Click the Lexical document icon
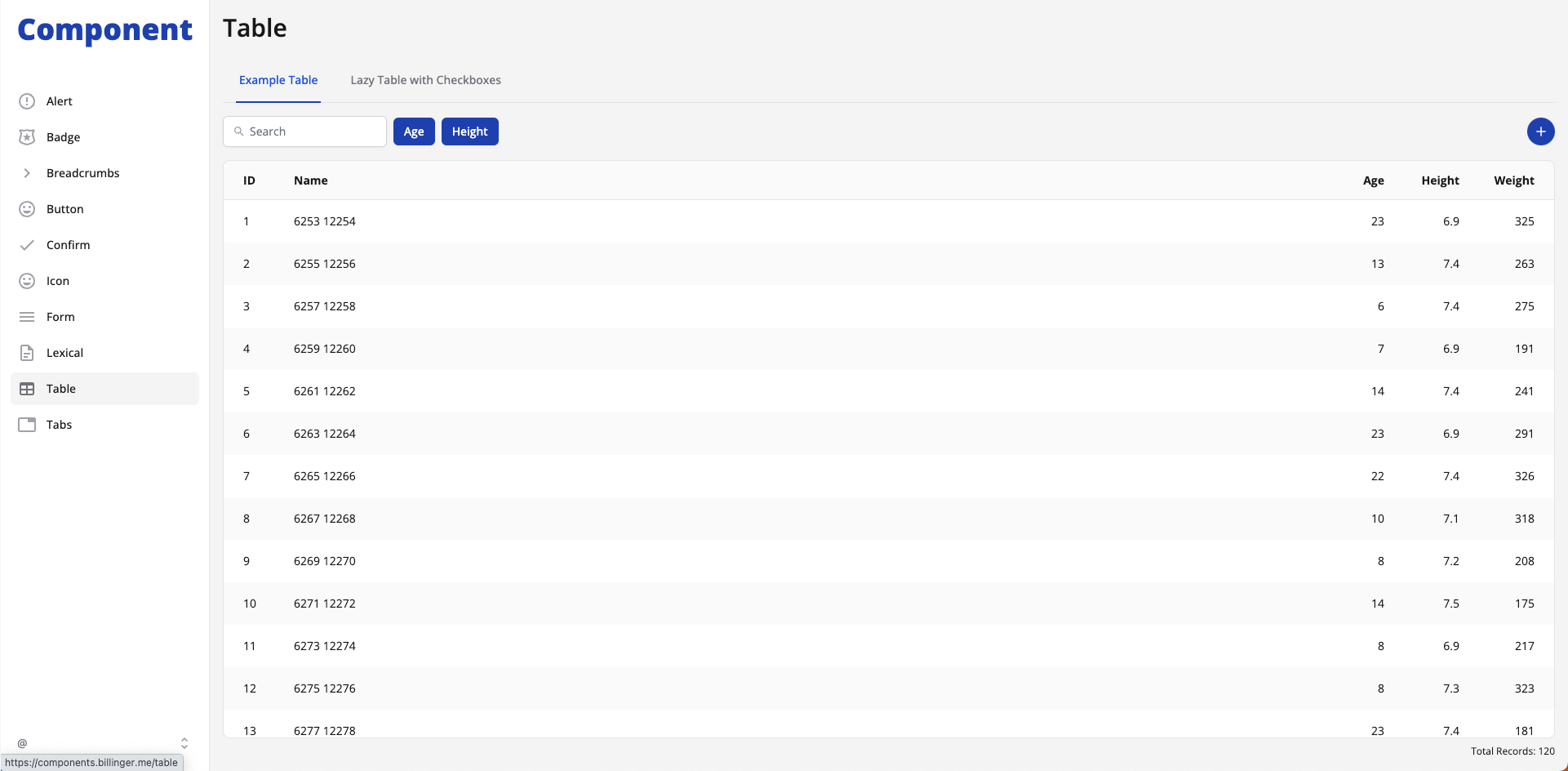The image size is (1568, 771). click(x=27, y=353)
